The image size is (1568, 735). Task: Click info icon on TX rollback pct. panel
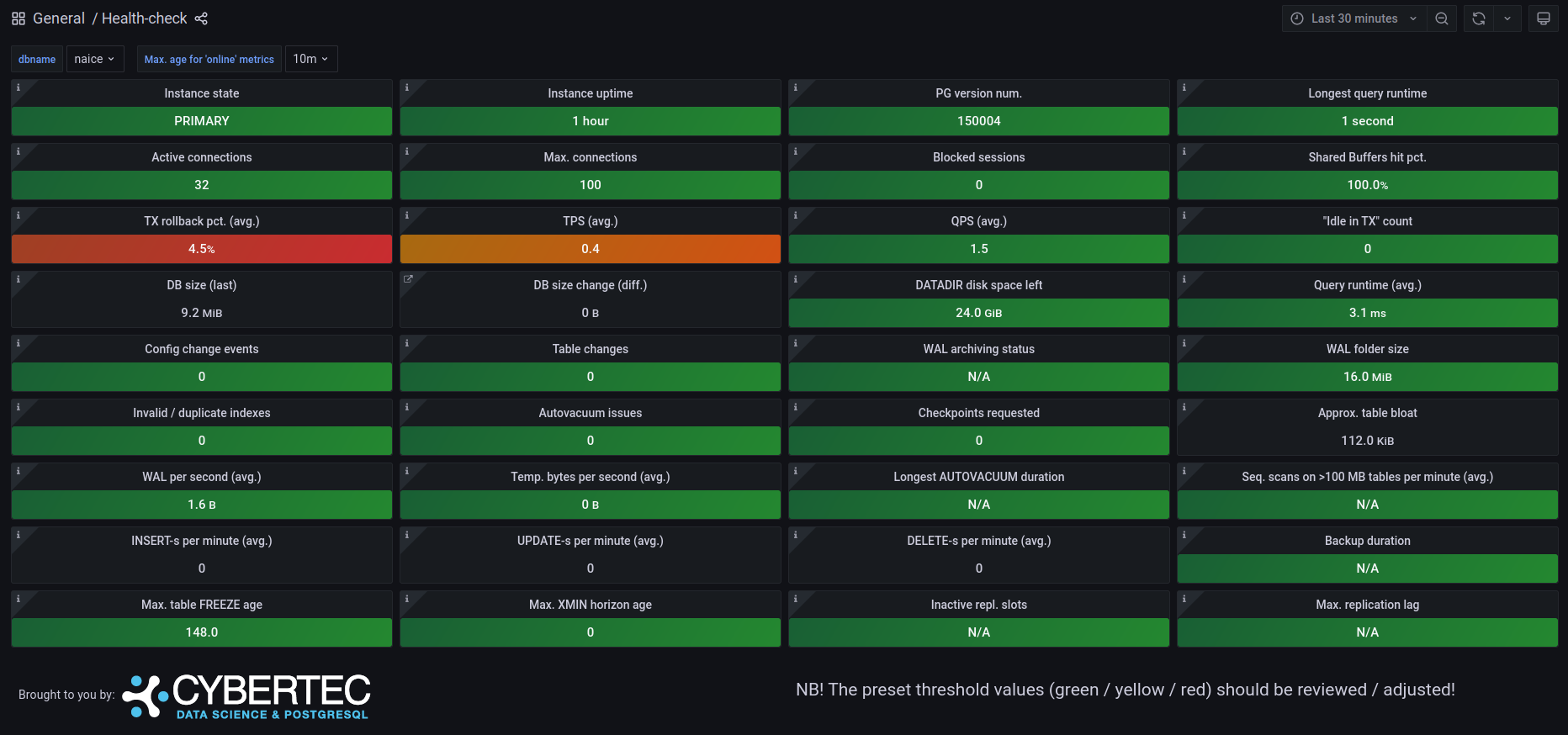19,215
